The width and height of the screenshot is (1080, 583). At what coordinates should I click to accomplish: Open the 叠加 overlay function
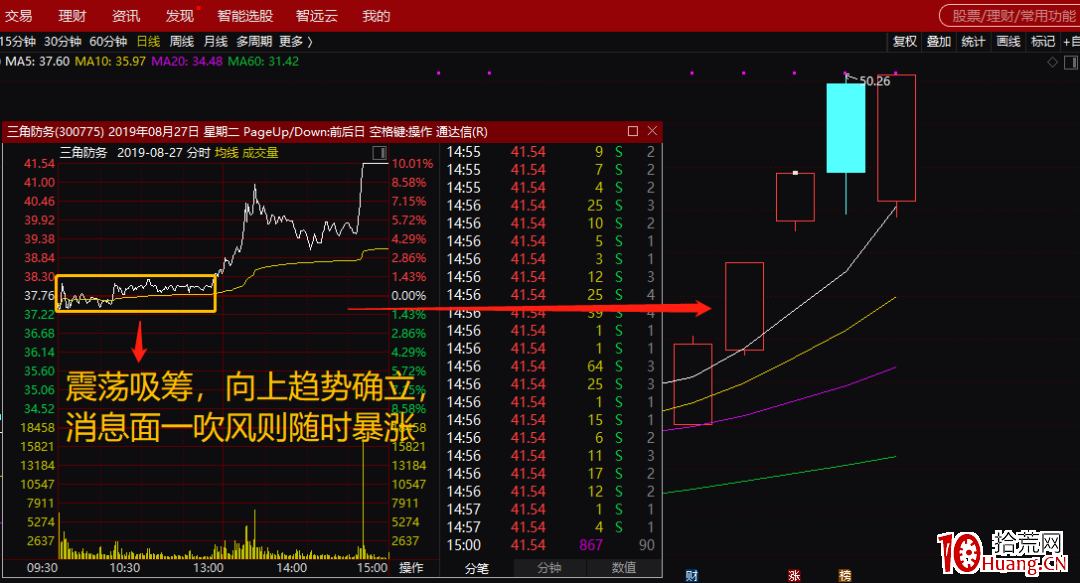(x=938, y=41)
